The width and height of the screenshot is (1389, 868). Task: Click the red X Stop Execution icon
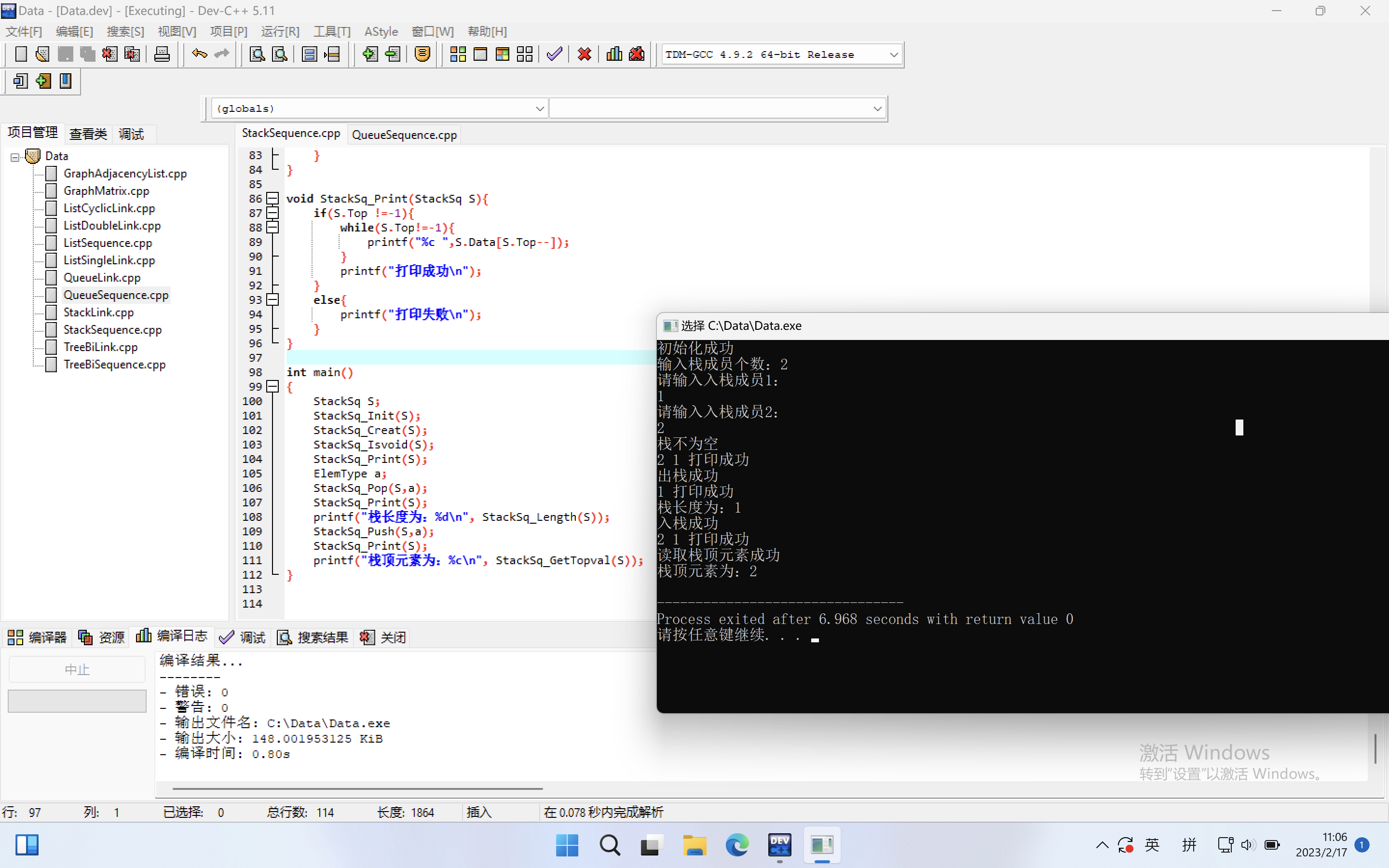tap(585, 54)
